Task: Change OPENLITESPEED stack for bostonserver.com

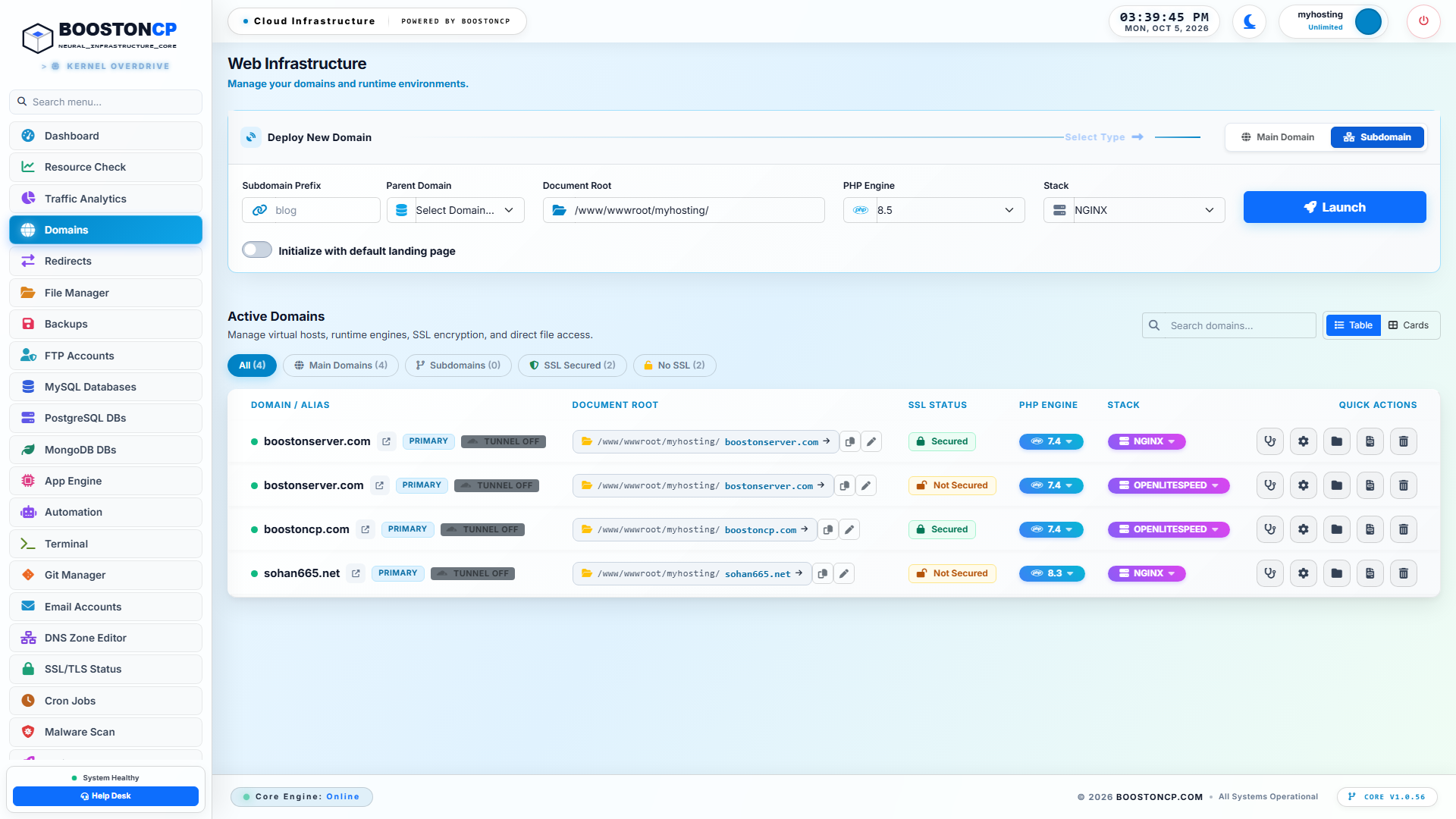Action: point(1169,485)
